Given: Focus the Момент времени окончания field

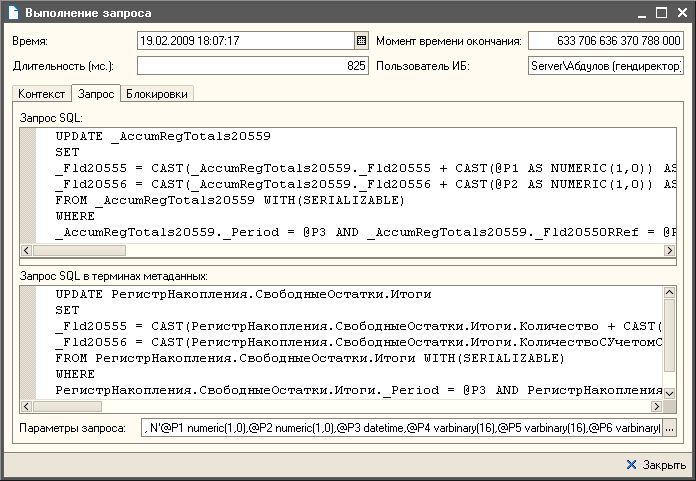Looking at the screenshot, I should (x=605, y=41).
